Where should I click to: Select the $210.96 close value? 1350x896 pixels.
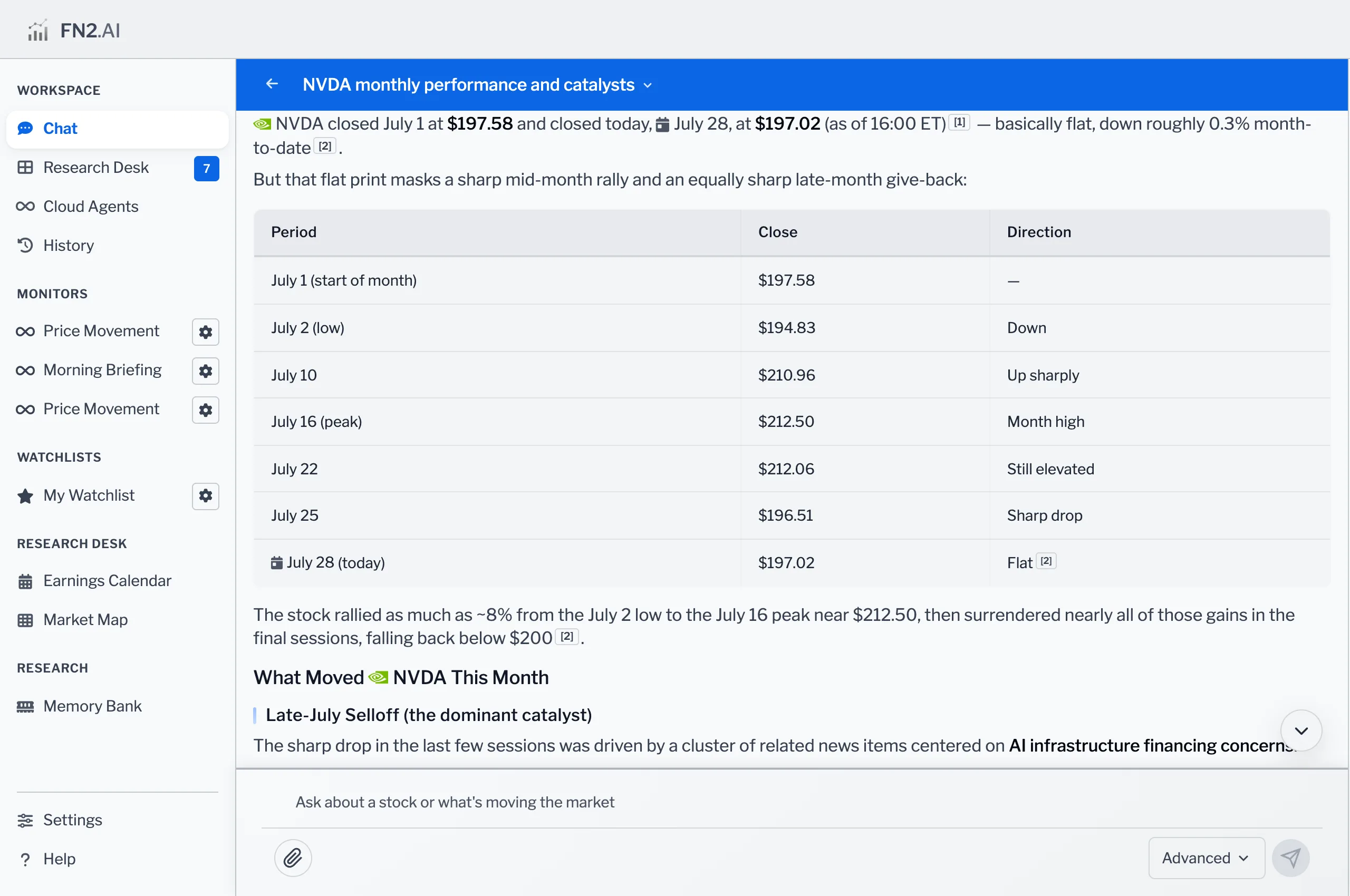(x=786, y=375)
